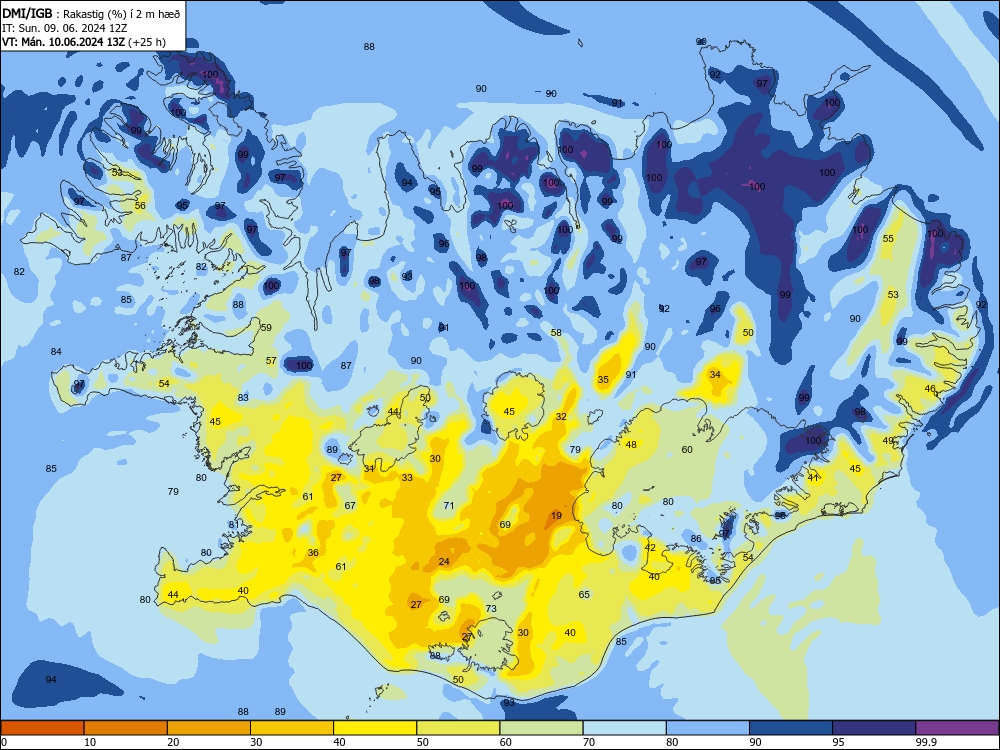Click the 60–70 pale green legend swatch
This screenshot has height=750, width=1000.
[541, 728]
